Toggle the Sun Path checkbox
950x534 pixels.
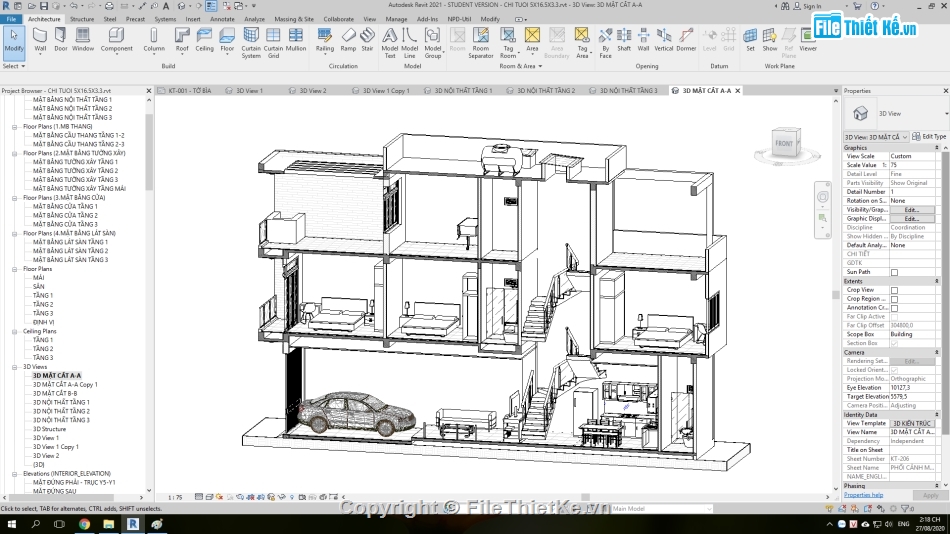click(x=894, y=272)
